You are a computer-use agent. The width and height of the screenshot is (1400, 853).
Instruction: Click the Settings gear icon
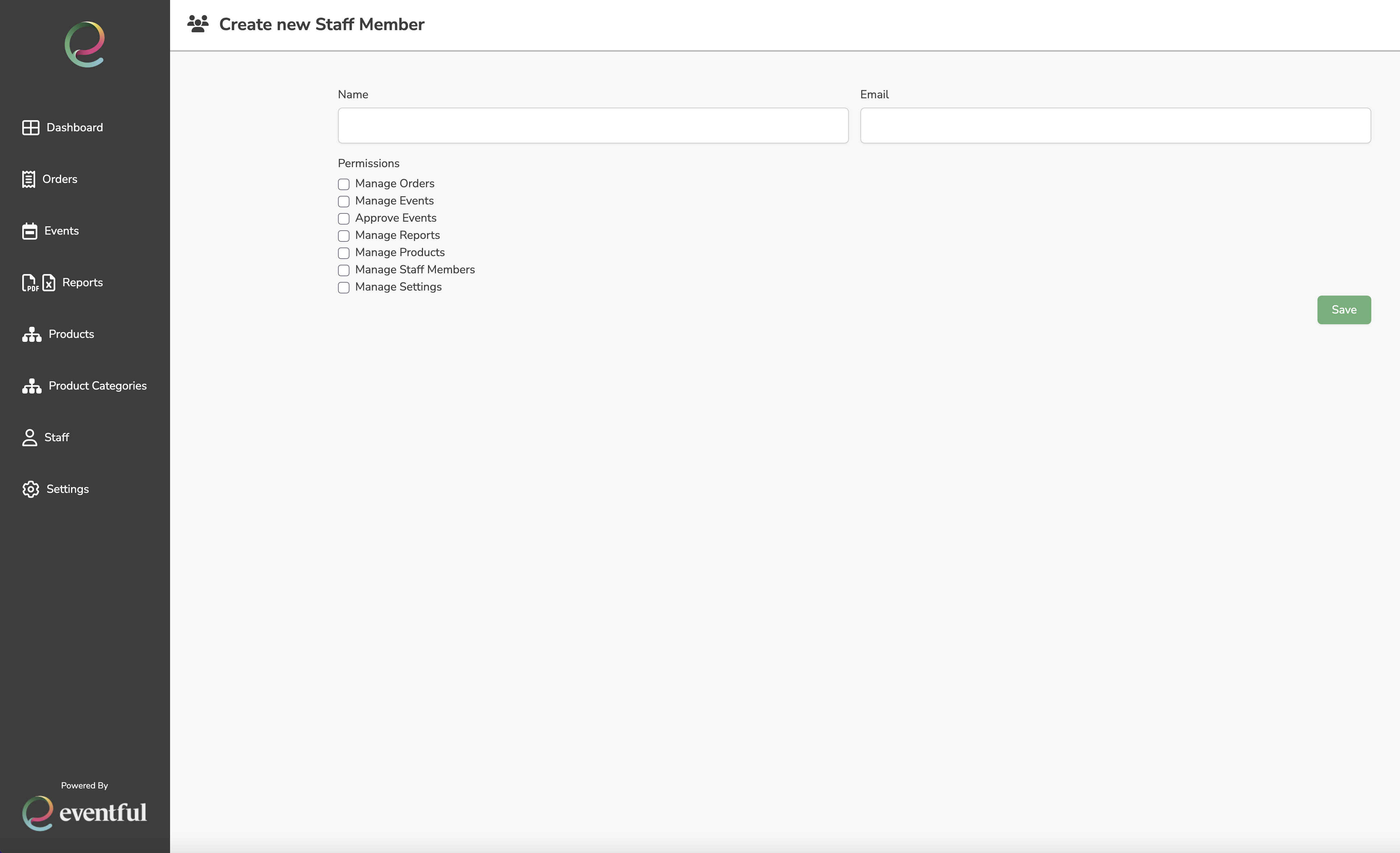click(x=31, y=490)
